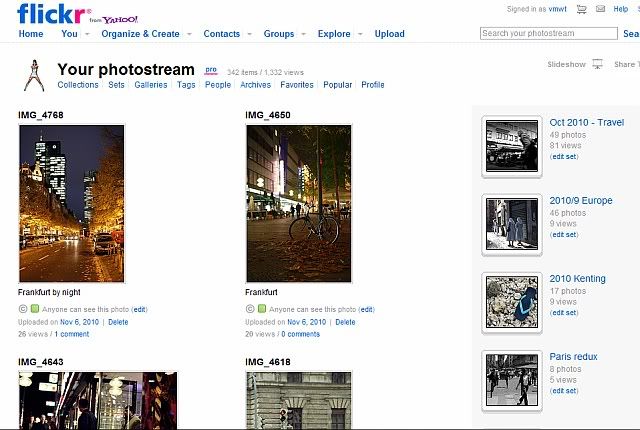Open the Groups menu item
The width and height of the screenshot is (640, 430).
(279, 34)
